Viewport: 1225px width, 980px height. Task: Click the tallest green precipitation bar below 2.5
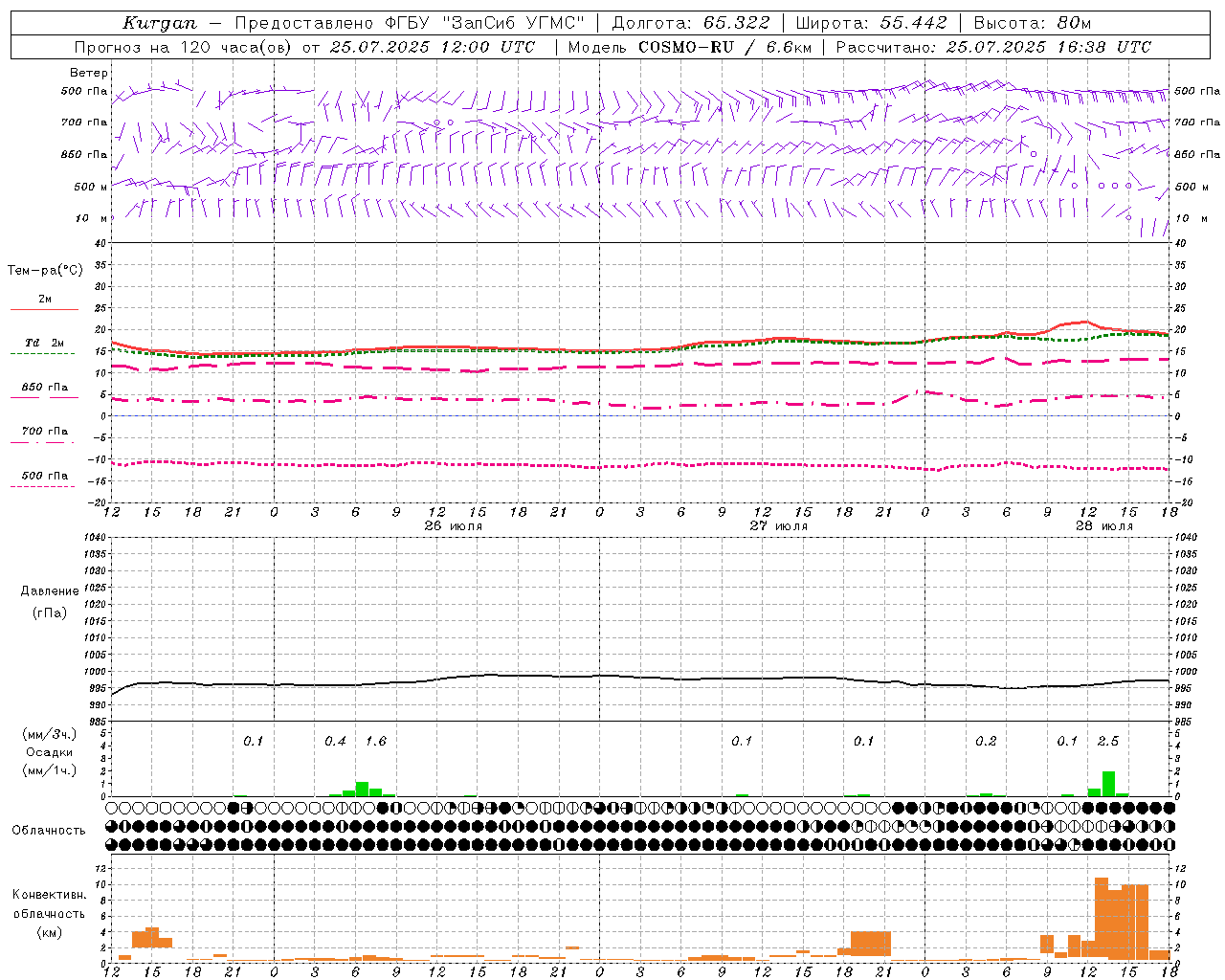click(1108, 784)
